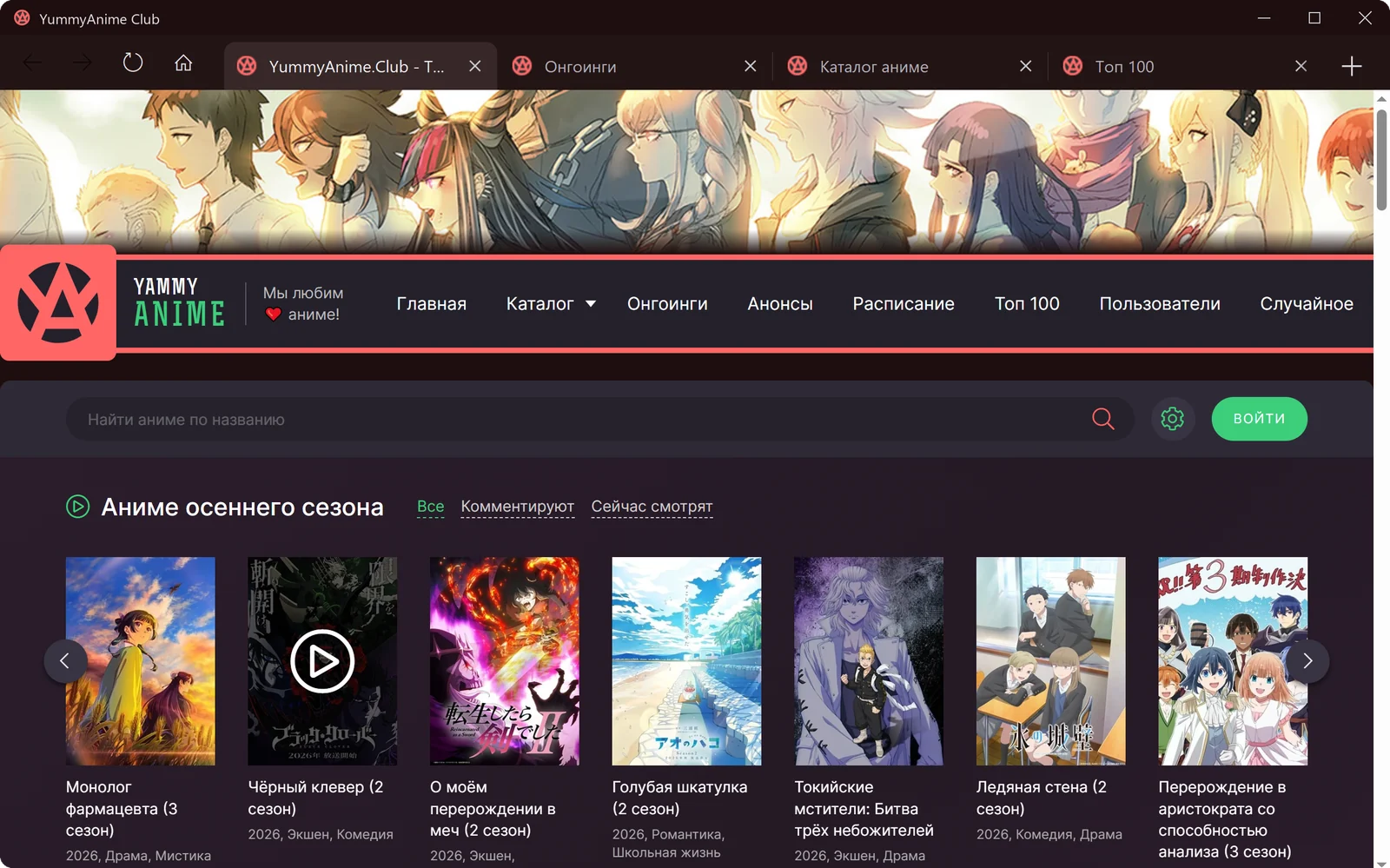
Task: Open Монолог фармацевта poster
Action: 141,661
